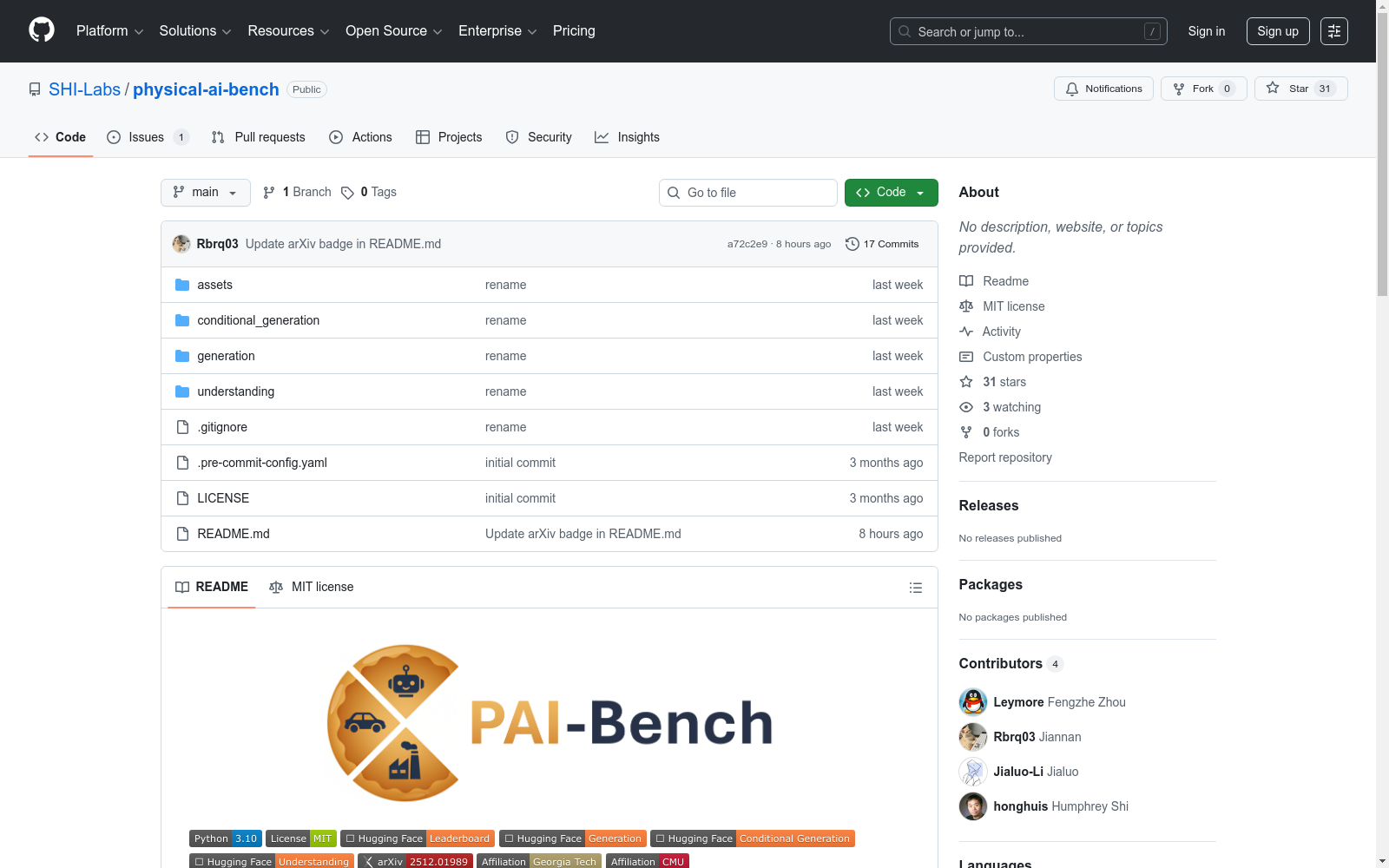This screenshot has width=1389, height=868.
Task: Click the License MIT badge
Action: tap(301, 838)
